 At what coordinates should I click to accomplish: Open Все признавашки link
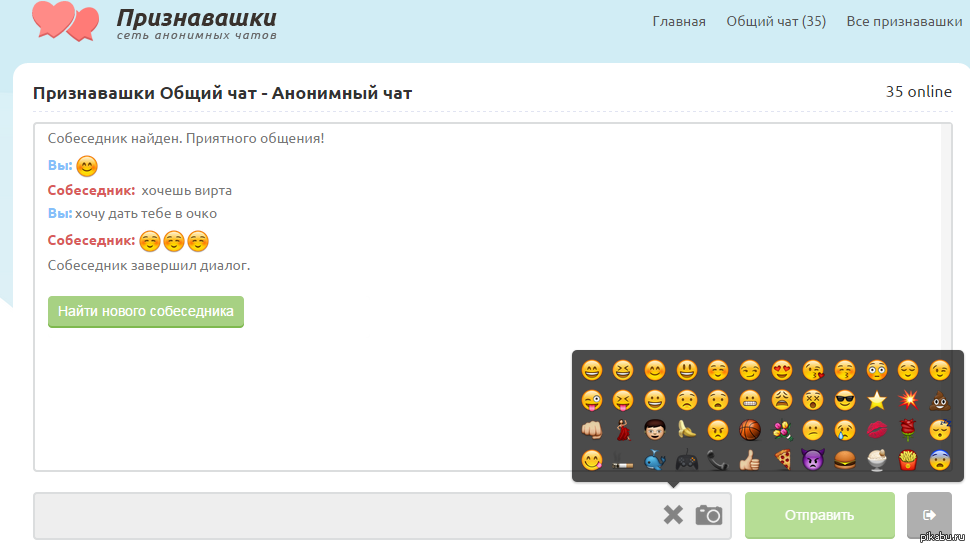904,22
